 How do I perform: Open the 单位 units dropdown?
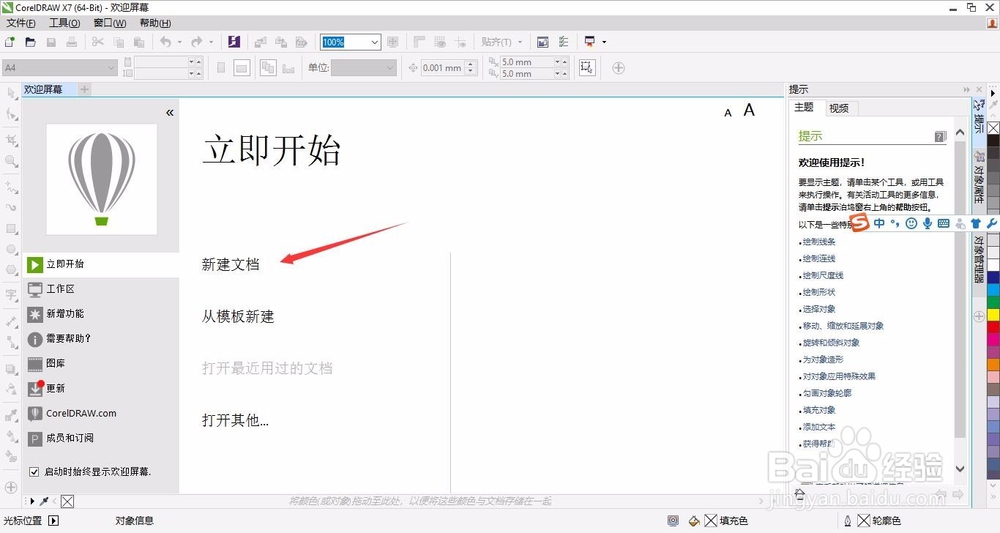point(390,68)
